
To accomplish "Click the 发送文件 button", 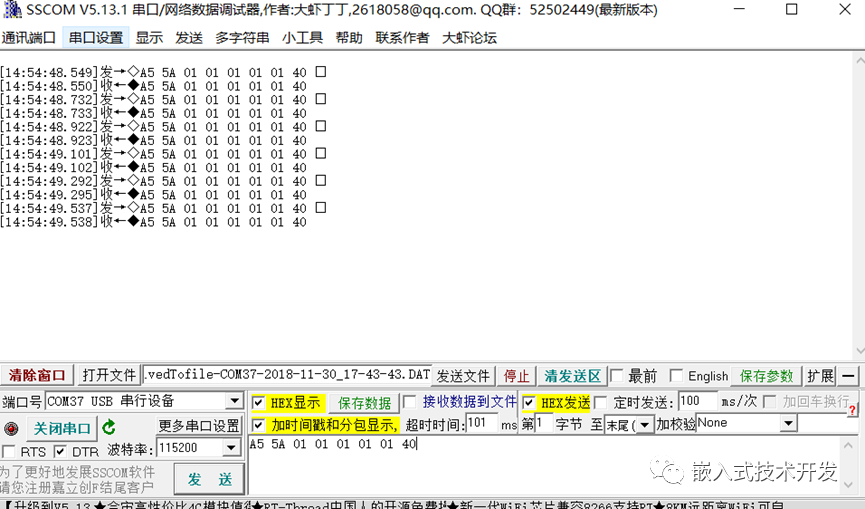I will pyautogui.click(x=463, y=376).
